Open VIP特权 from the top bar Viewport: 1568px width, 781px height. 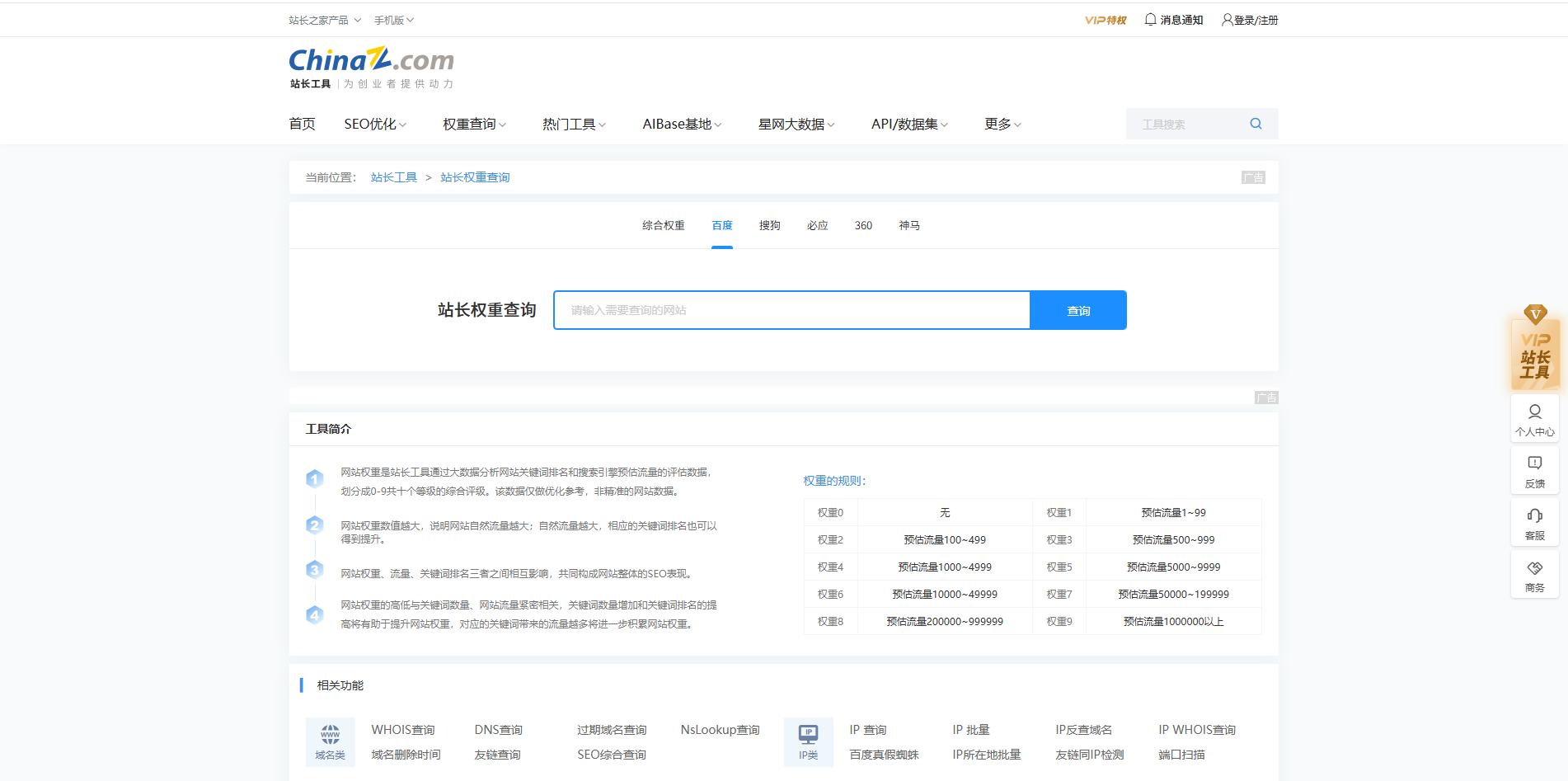tap(1106, 19)
